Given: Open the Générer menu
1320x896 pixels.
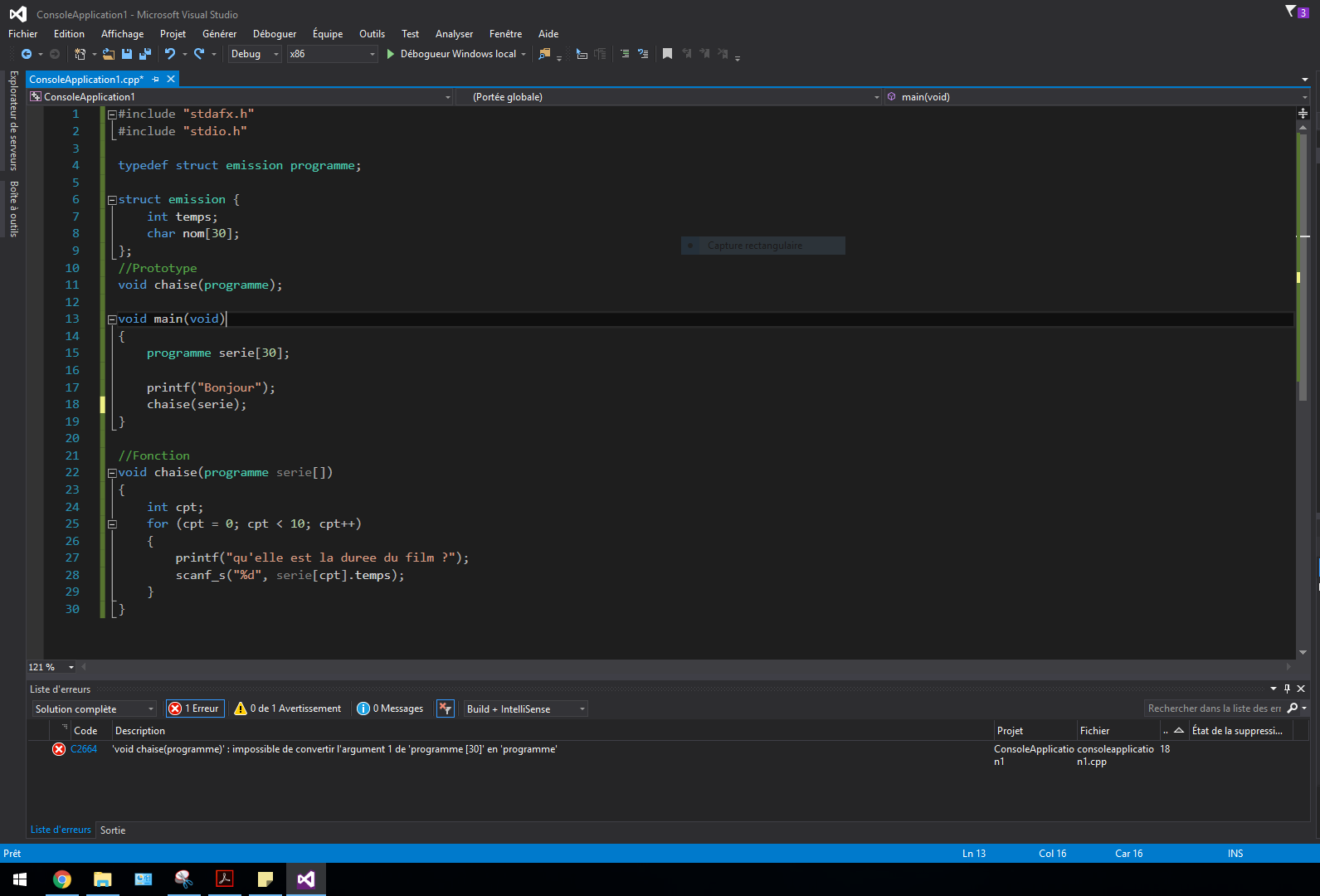Looking at the screenshot, I should 219,34.
